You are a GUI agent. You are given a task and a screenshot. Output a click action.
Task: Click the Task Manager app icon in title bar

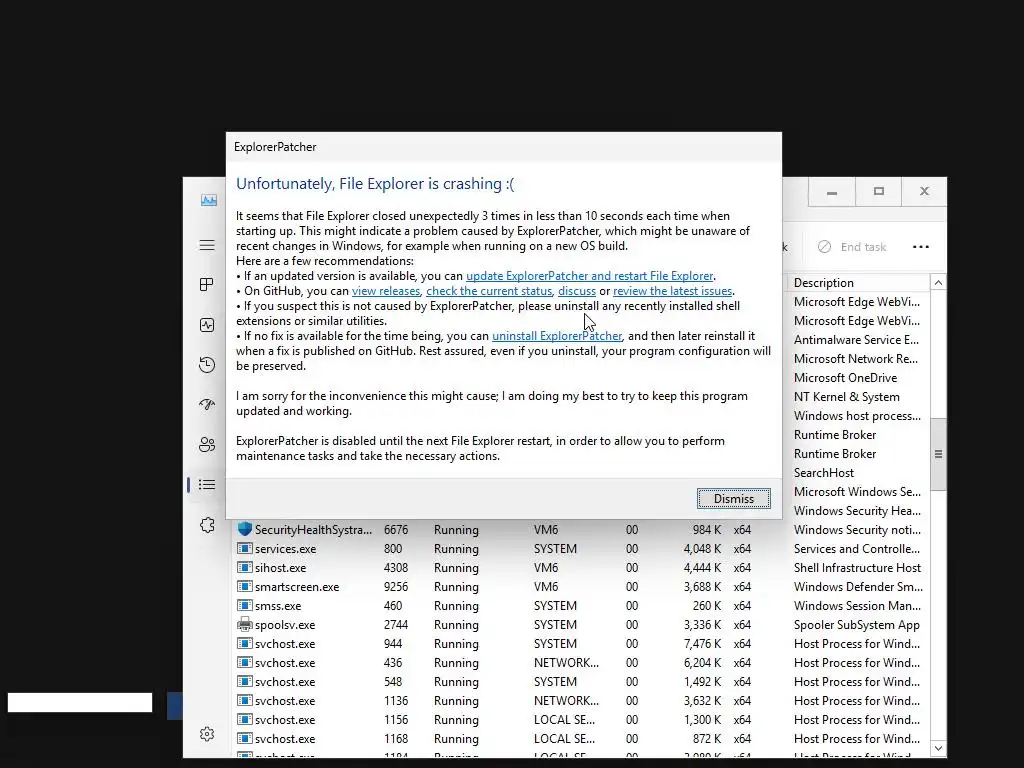click(x=209, y=200)
